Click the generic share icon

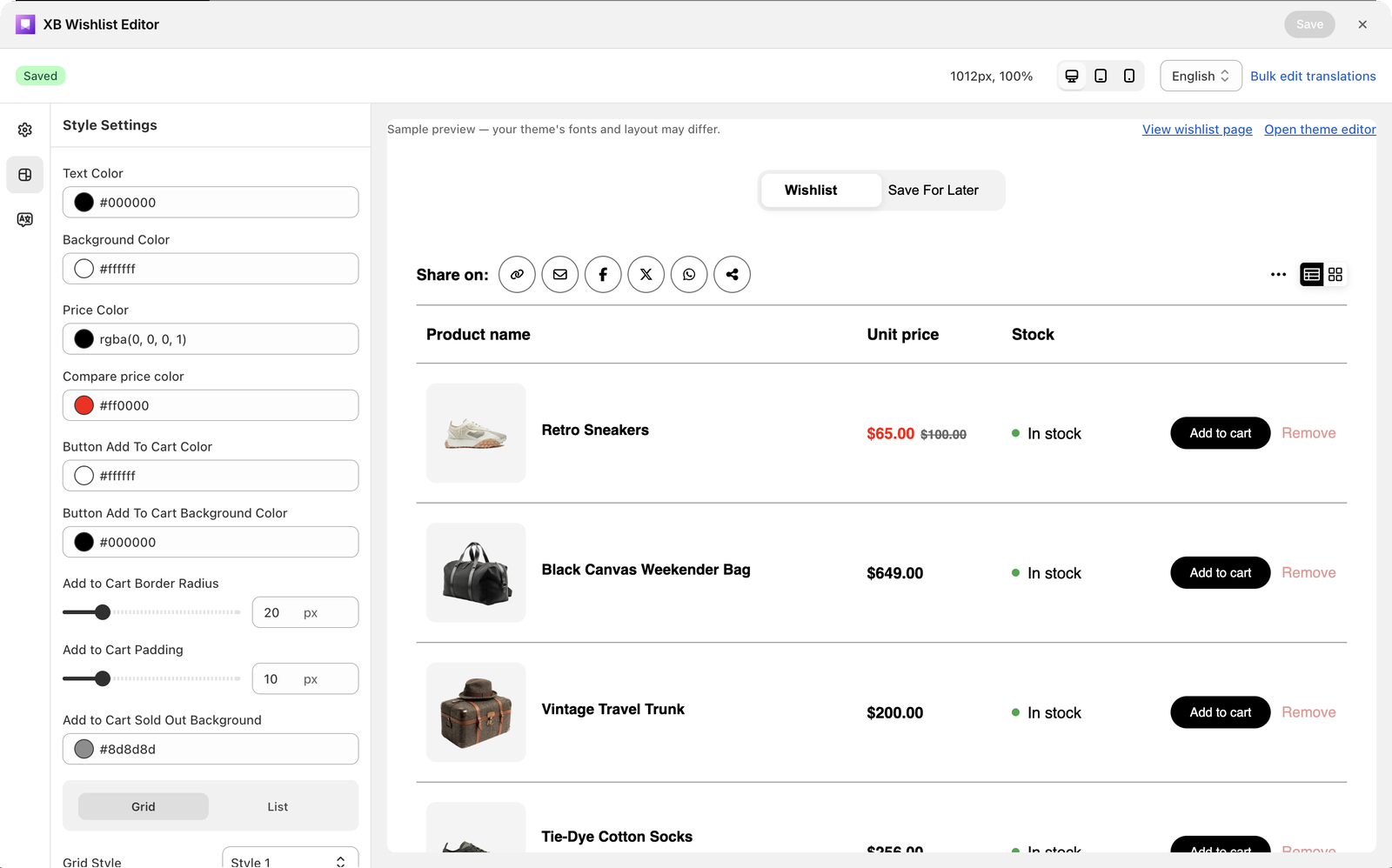click(733, 275)
